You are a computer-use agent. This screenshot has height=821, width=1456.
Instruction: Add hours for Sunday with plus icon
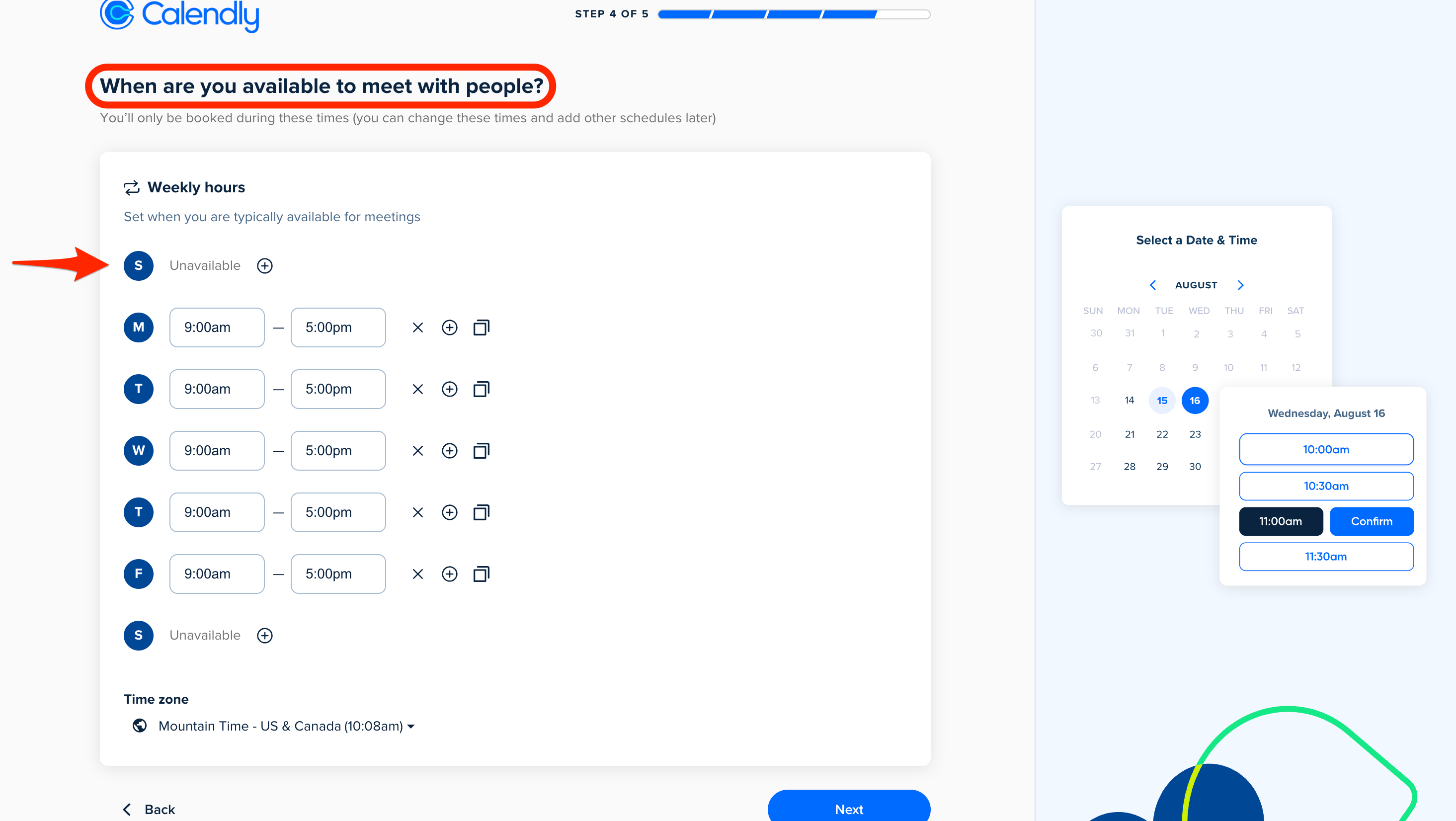tap(264, 266)
